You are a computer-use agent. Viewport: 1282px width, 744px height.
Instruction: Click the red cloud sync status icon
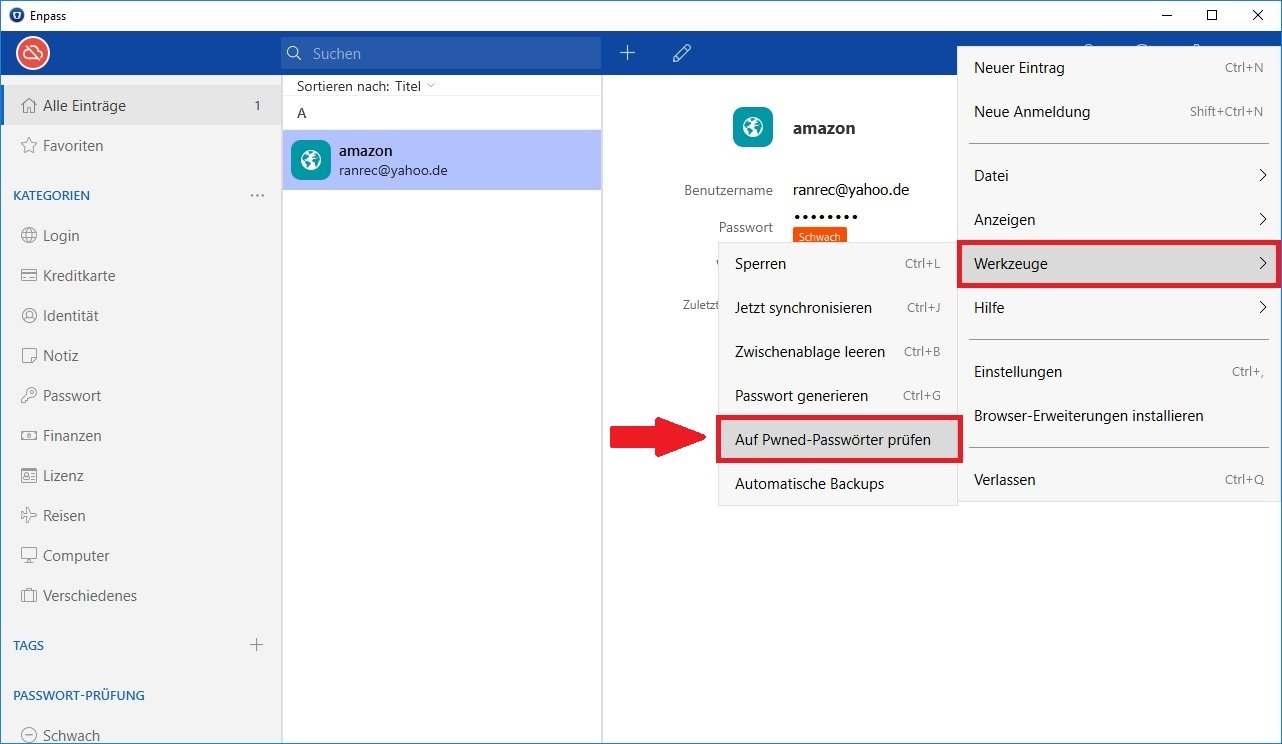pyautogui.click(x=33, y=53)
